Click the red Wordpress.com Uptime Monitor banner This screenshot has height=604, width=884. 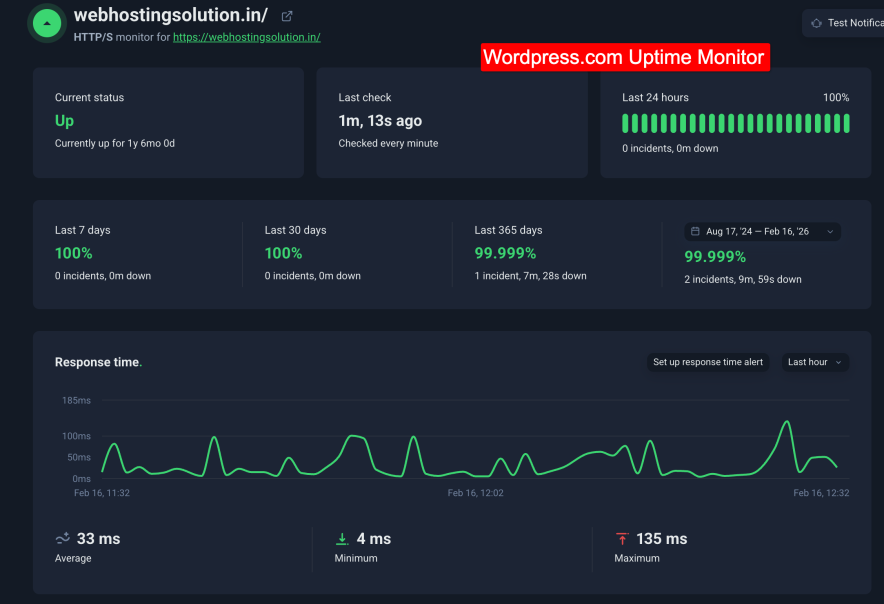[x=625, y=57]
